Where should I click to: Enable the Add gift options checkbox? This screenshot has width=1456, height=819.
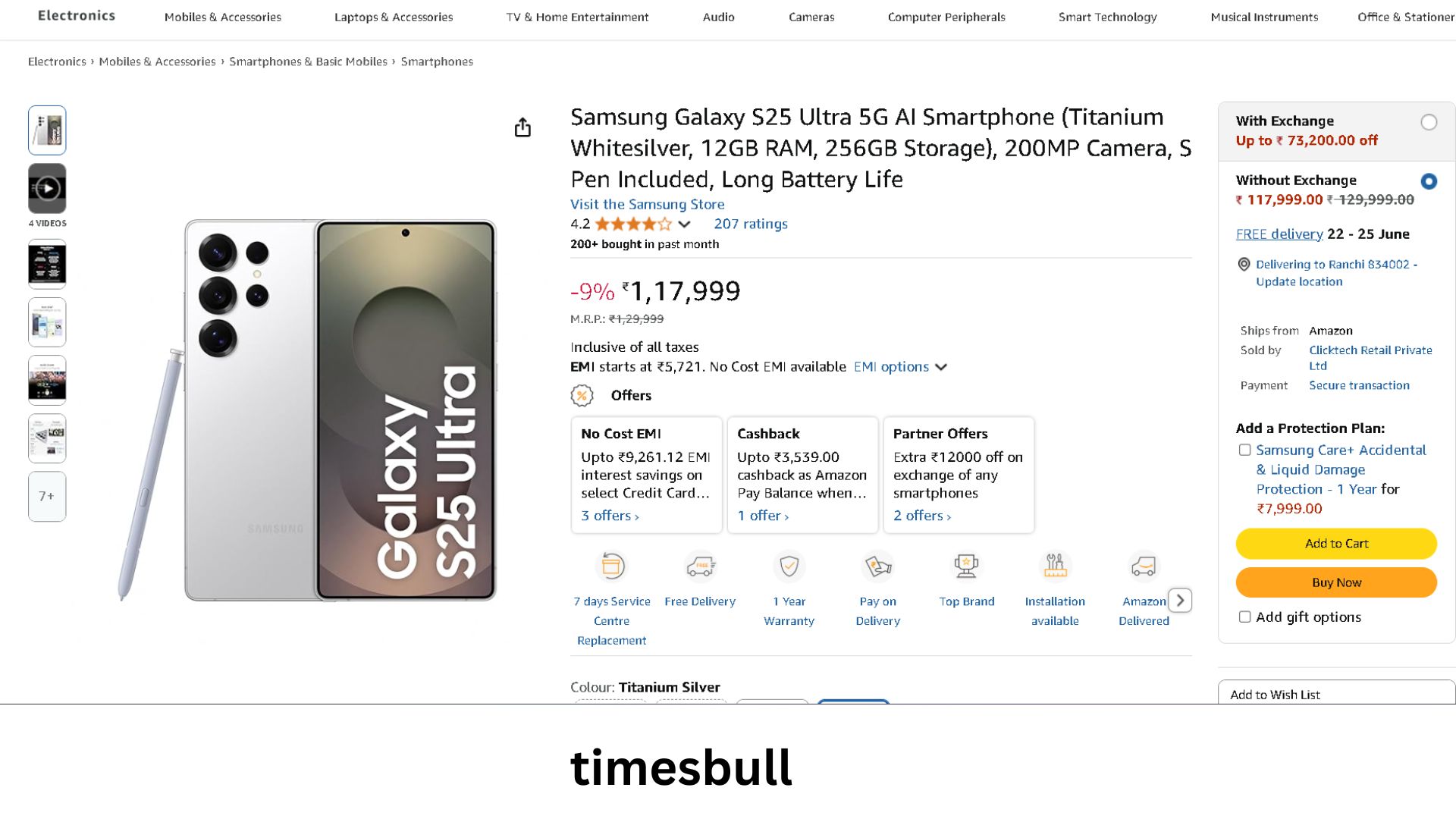[1244, 617]
